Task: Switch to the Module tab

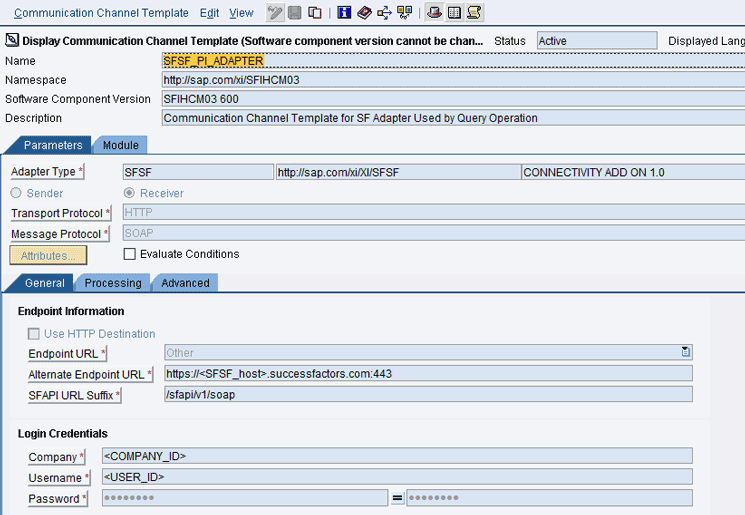Action: click(120, 145)
